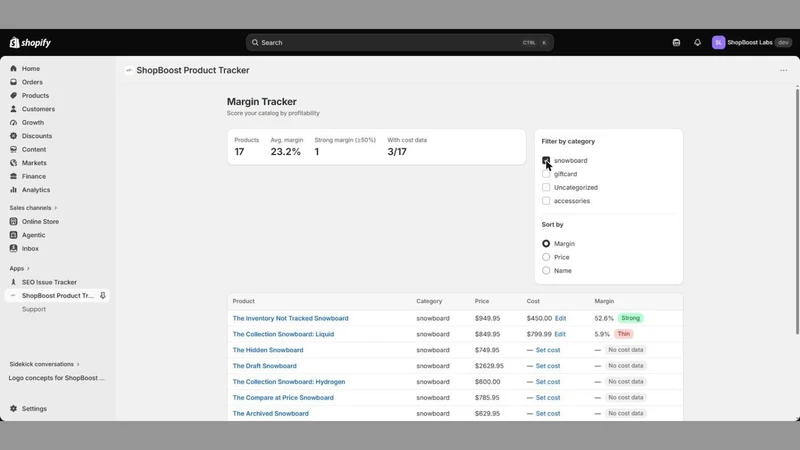The height and width of the screenshot is (450, 800).
Task: Edit the $799.99 cost for Liquid snowboard
Action: tap(560, 334)
